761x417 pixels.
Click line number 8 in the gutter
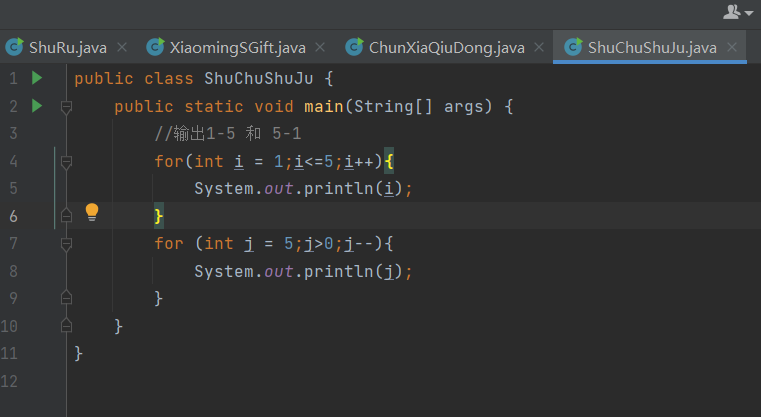point(13,271)
